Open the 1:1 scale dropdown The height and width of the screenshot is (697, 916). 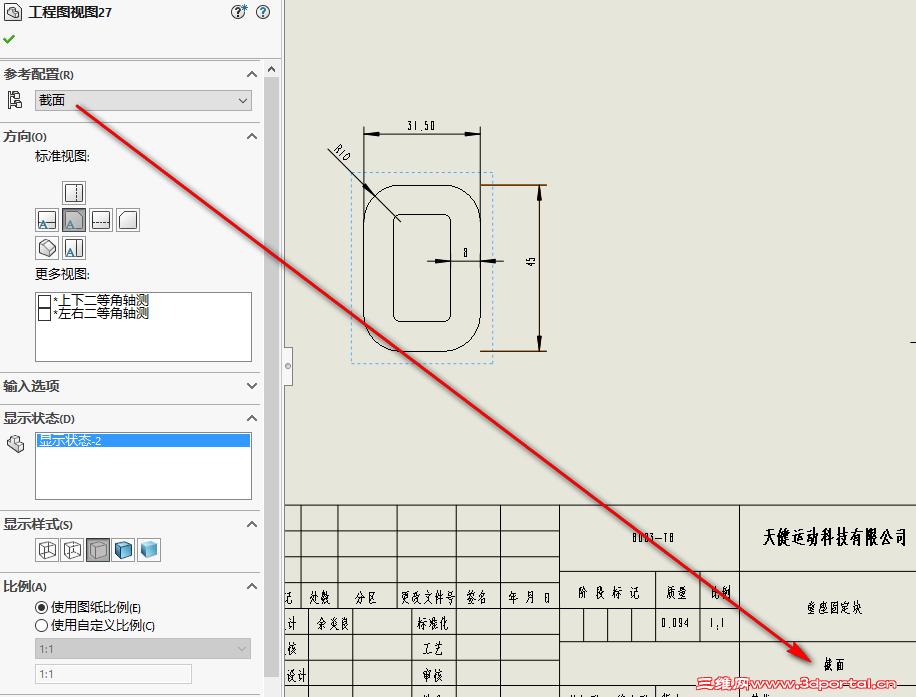pos(143,649)
